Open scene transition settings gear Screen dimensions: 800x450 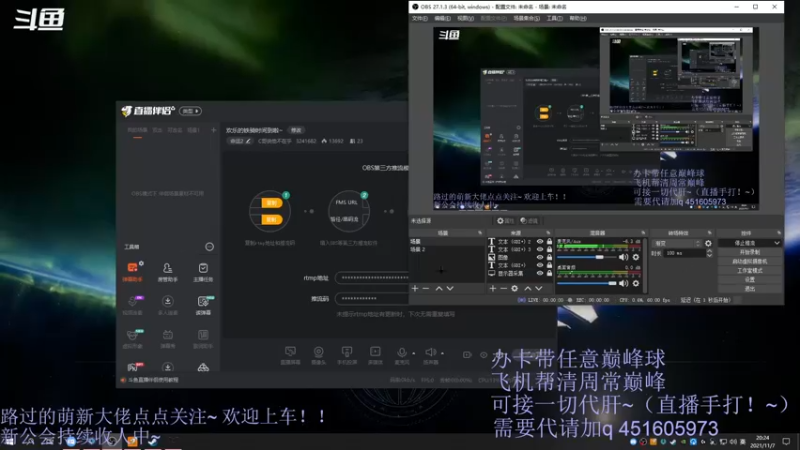click(708, 243)
